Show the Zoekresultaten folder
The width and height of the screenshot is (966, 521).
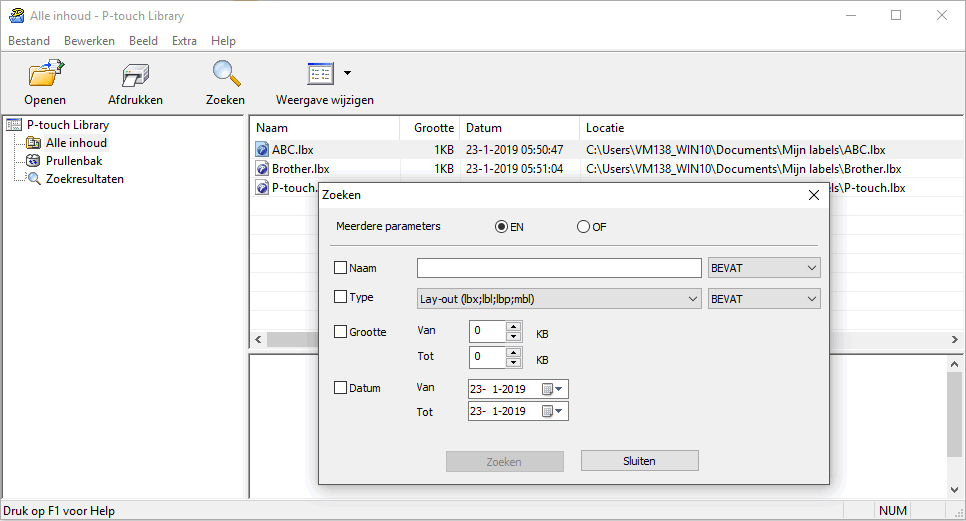pos(84,179)
